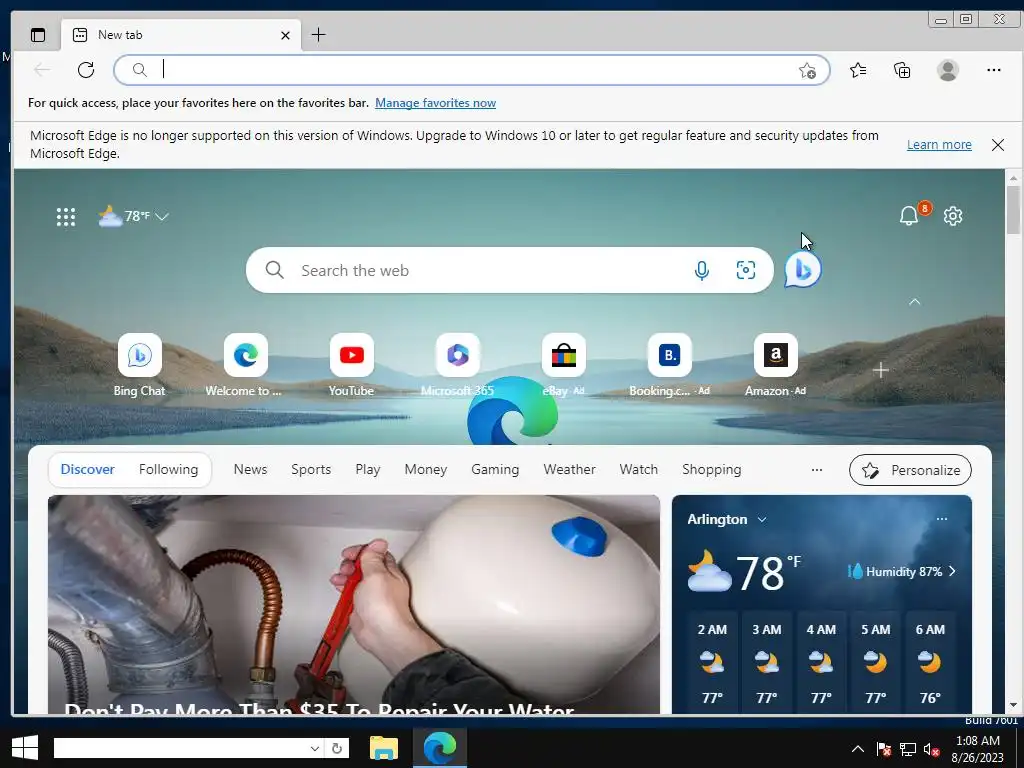Select the 6 AM forecast
The image size is (1024, 768).
[930, 663]
